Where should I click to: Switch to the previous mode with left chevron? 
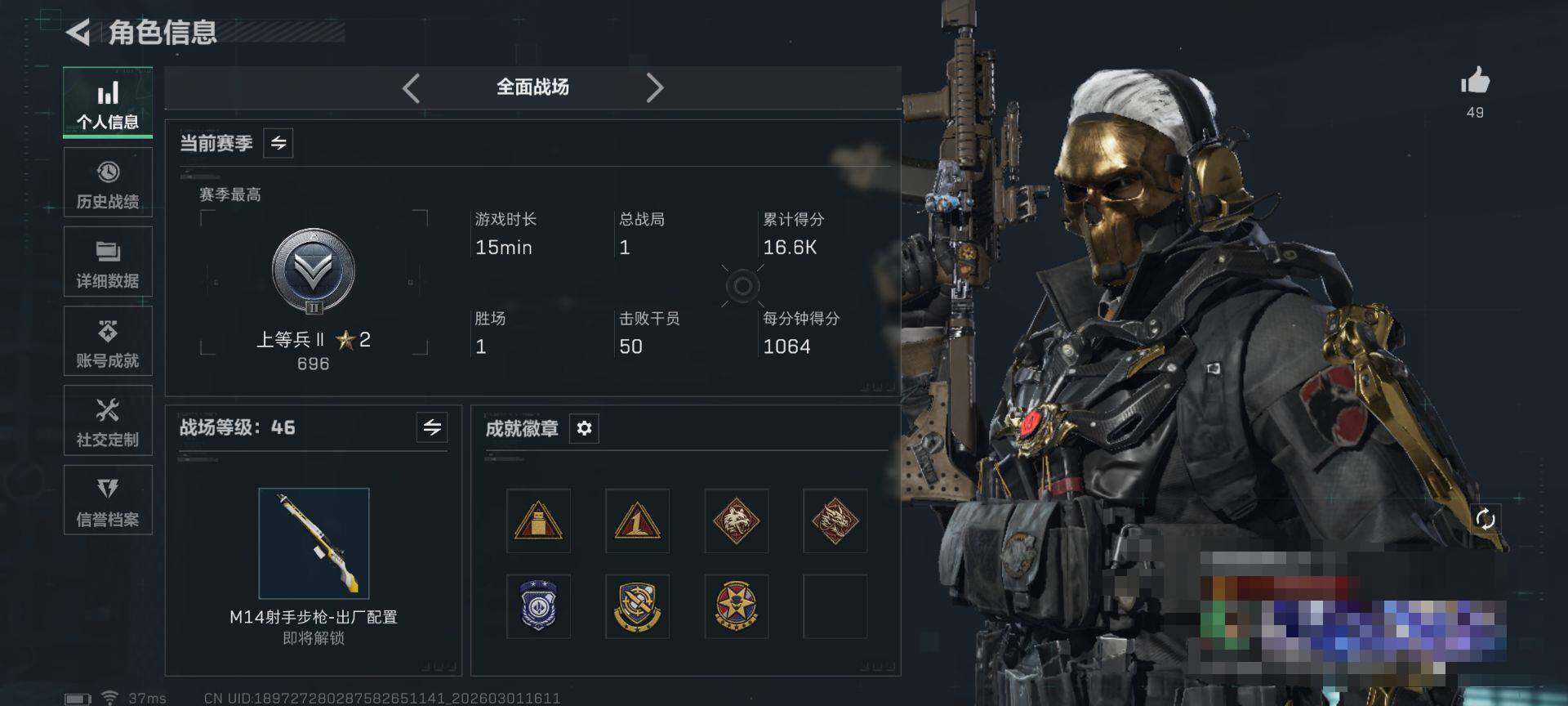(411, 87)
